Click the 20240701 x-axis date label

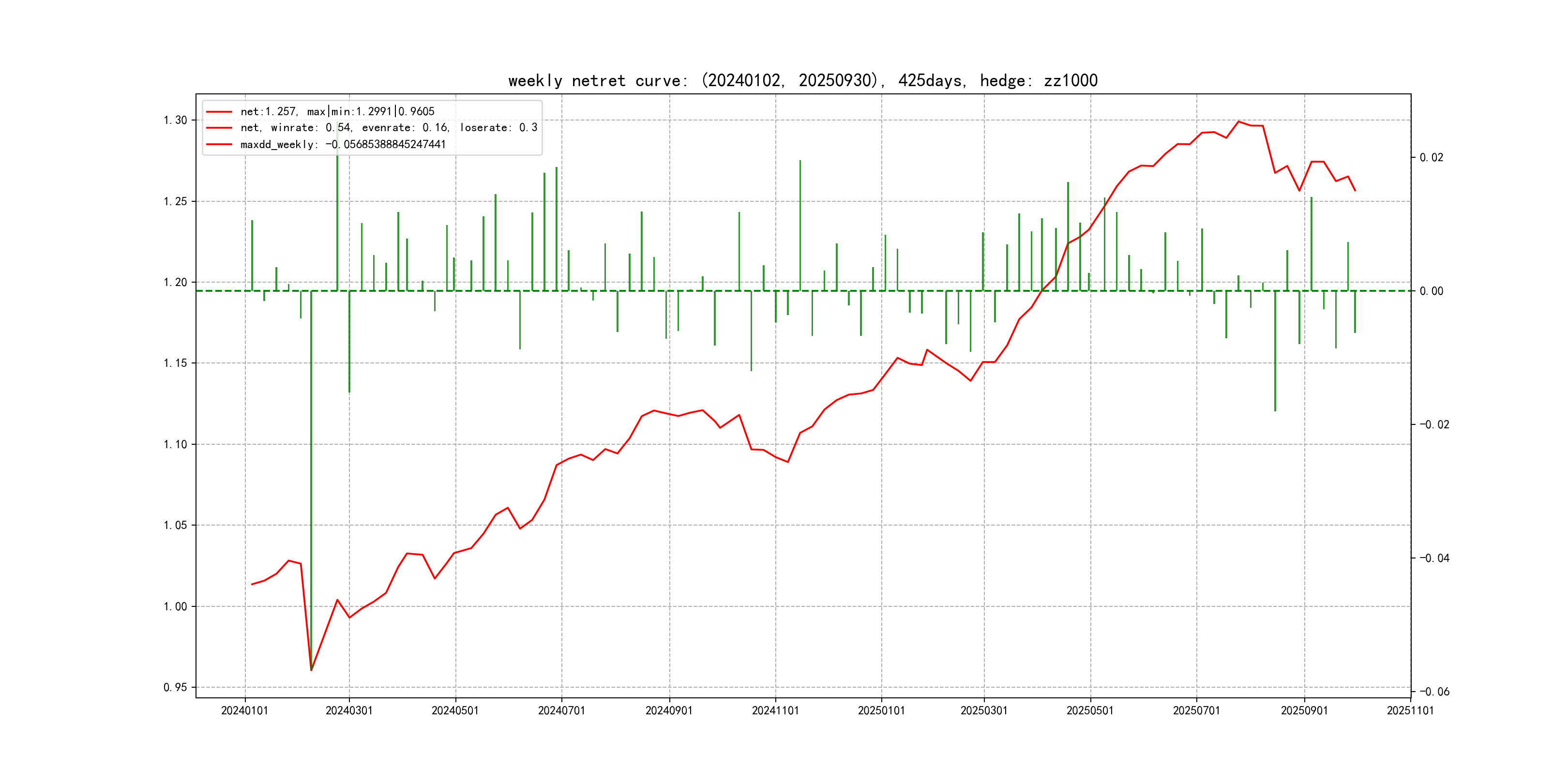pos(561,711)
